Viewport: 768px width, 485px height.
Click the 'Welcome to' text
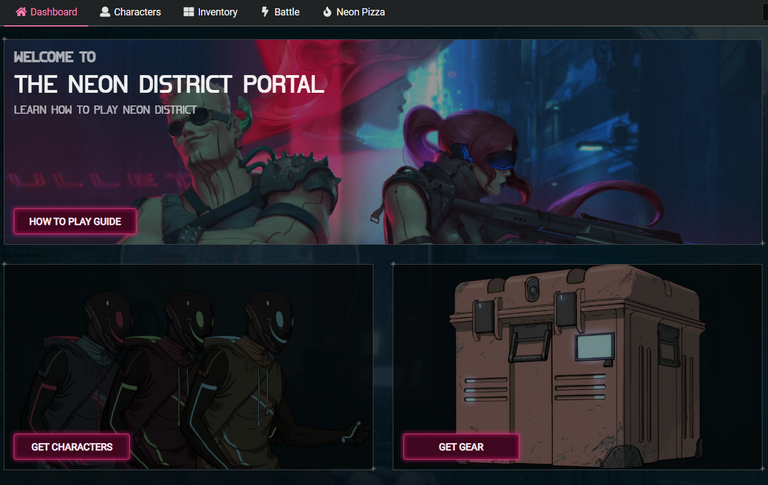(x=55, y=57)
